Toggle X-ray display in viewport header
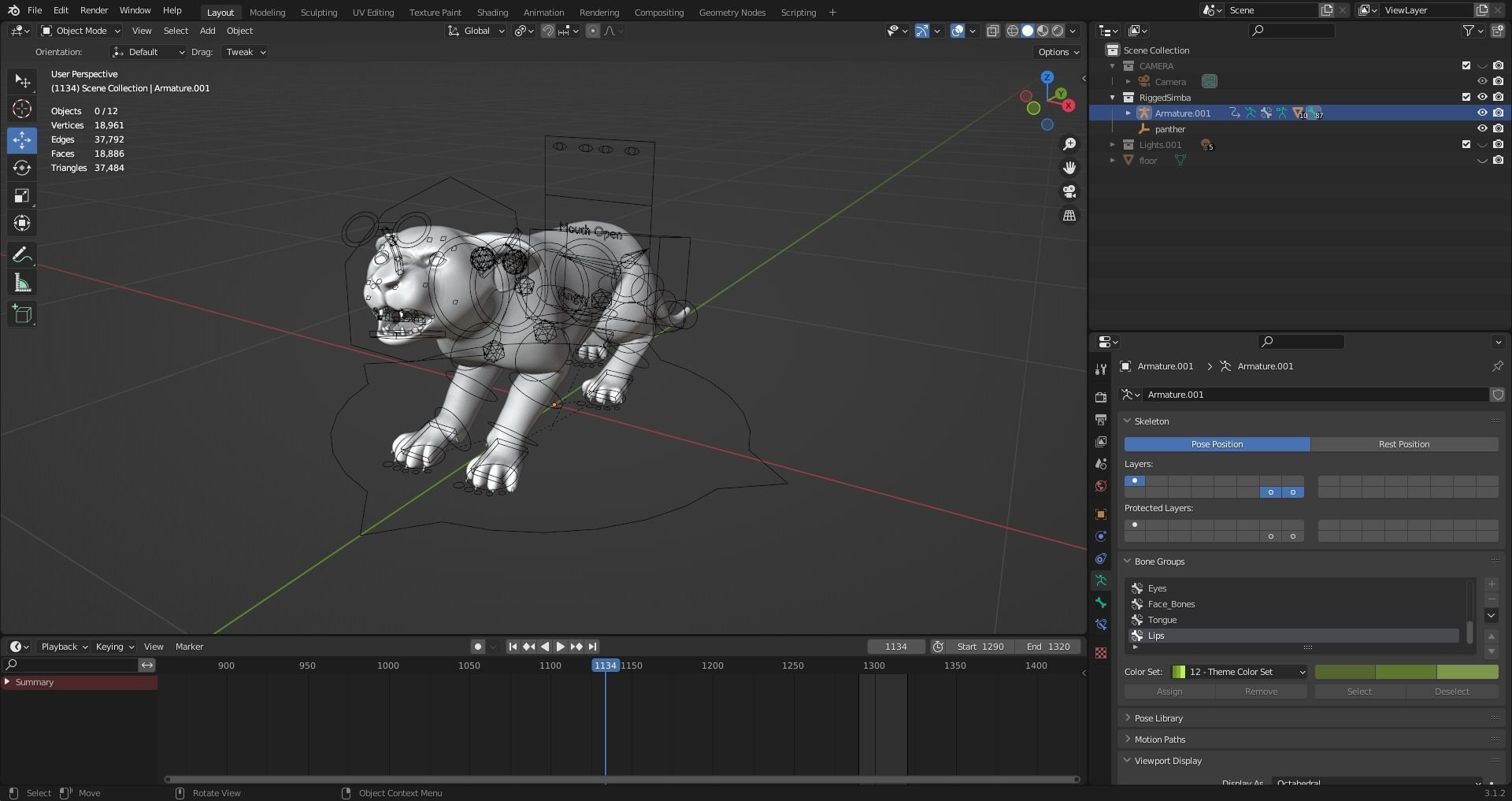Screen dimensions: 1512x801 993,31
